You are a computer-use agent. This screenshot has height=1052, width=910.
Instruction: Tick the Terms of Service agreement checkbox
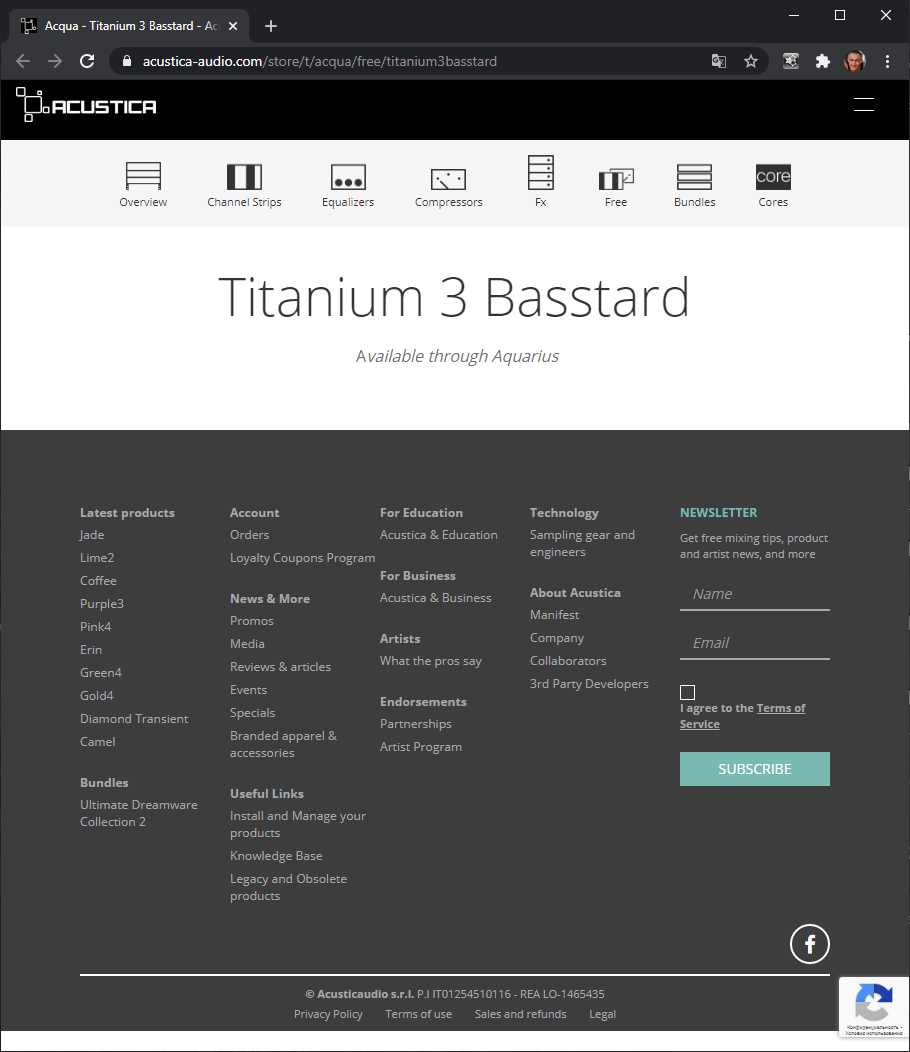point(687,692)
